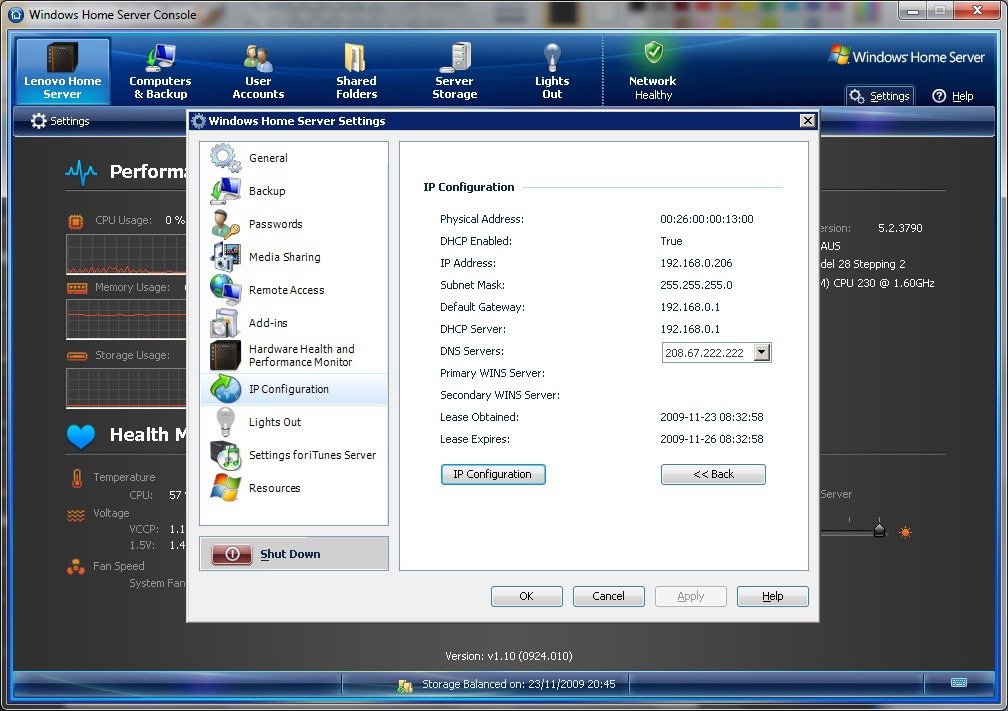1008x711 pixels.
Task: Select Backup settings category
Action: coord(294,191)
